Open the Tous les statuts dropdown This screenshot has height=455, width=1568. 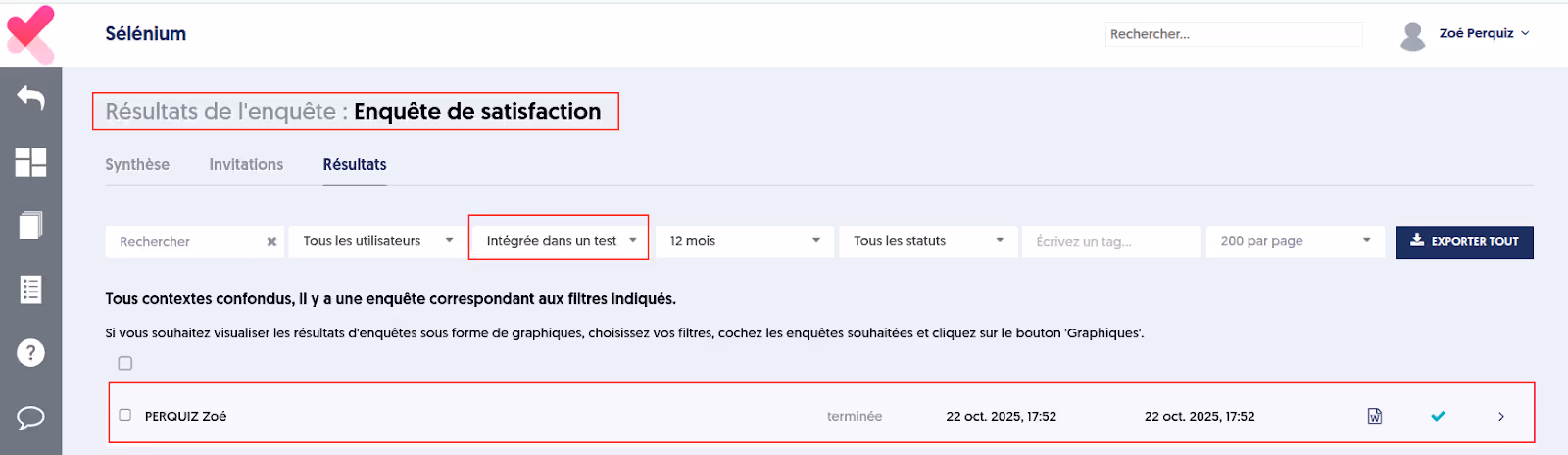pos(927,241)
